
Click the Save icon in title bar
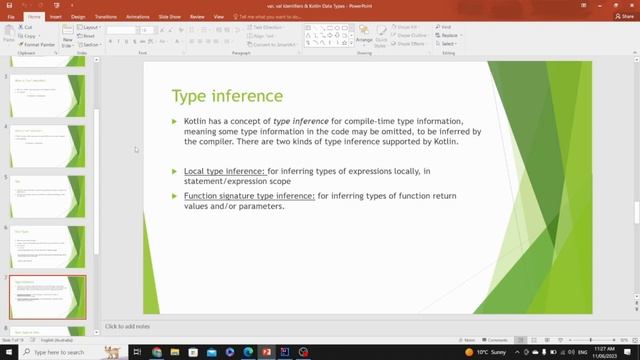[x=9, y=5]
